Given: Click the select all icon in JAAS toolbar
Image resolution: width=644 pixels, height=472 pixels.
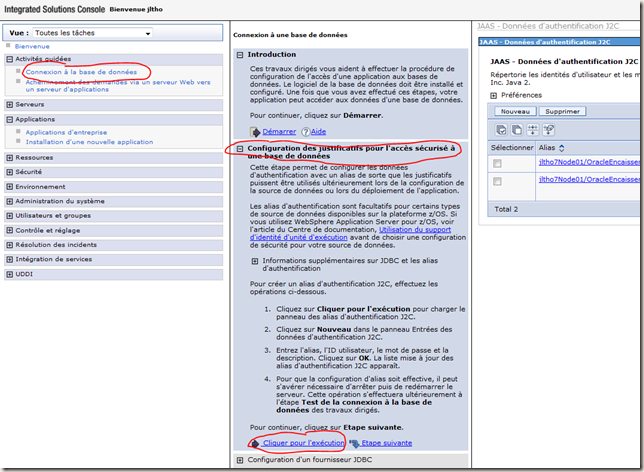Looking at the screenshot, I should click(501, 130).
